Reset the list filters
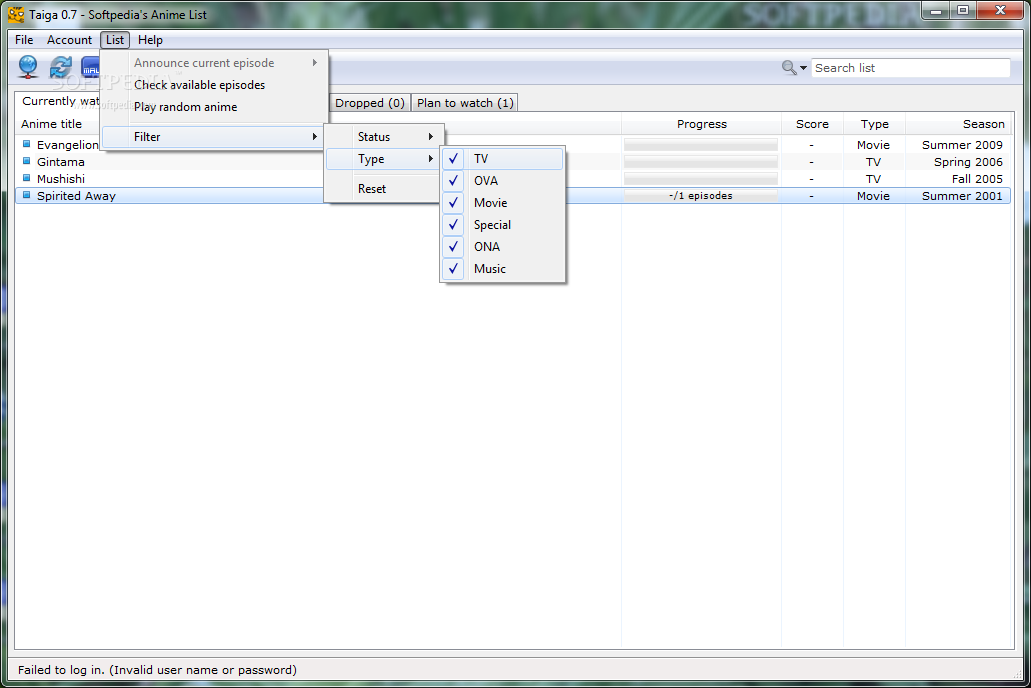 pyautogui.click(x=384, y=189)
